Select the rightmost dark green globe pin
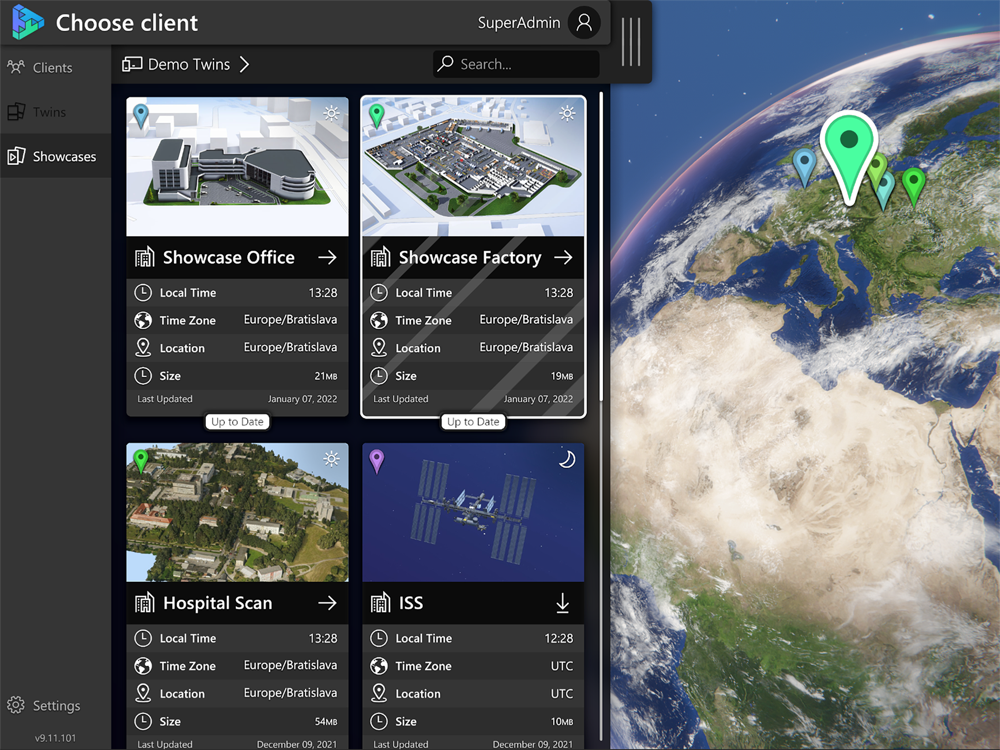 (x=914, y=186)
